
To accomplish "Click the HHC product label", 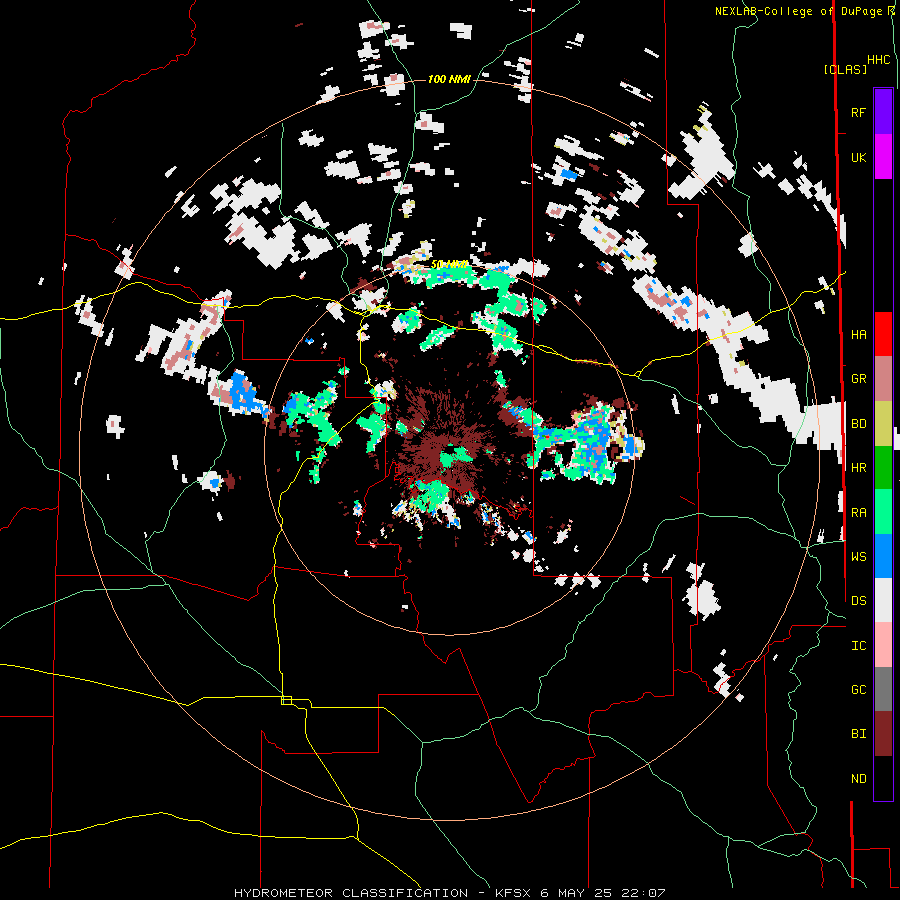I will (x=879, y=60).
